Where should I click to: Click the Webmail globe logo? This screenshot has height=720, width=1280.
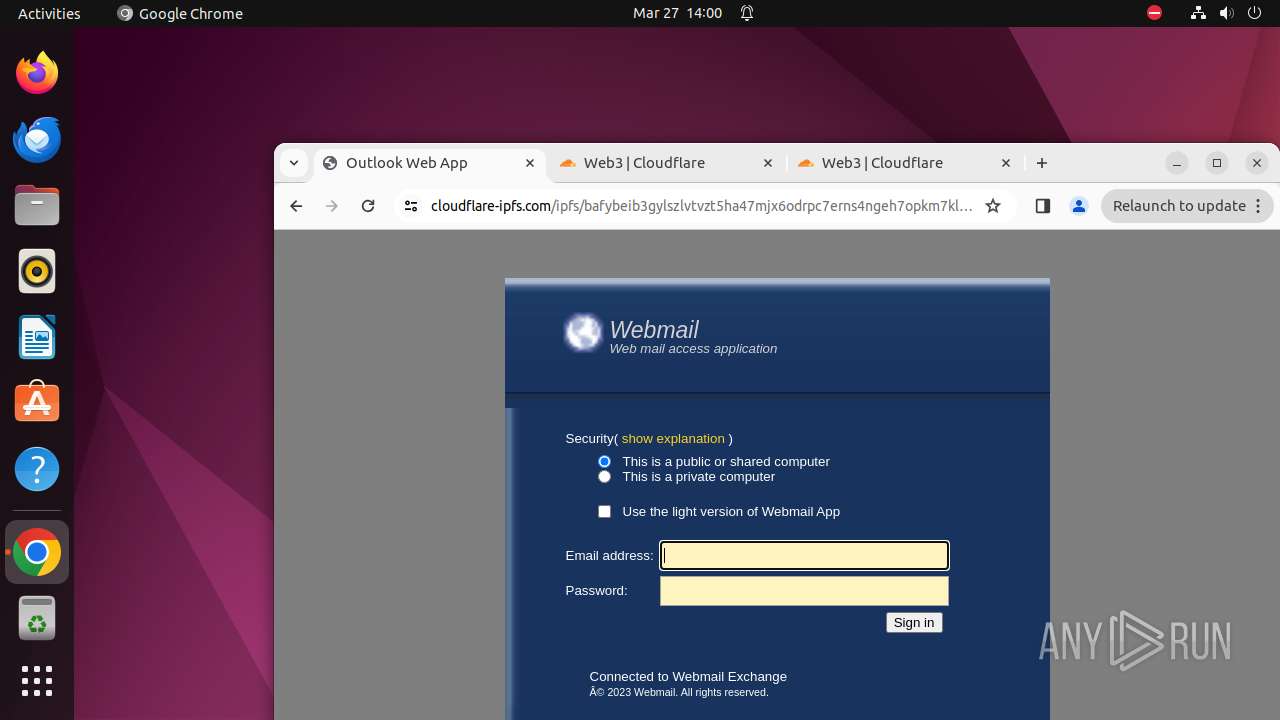[x=583, y=333]
